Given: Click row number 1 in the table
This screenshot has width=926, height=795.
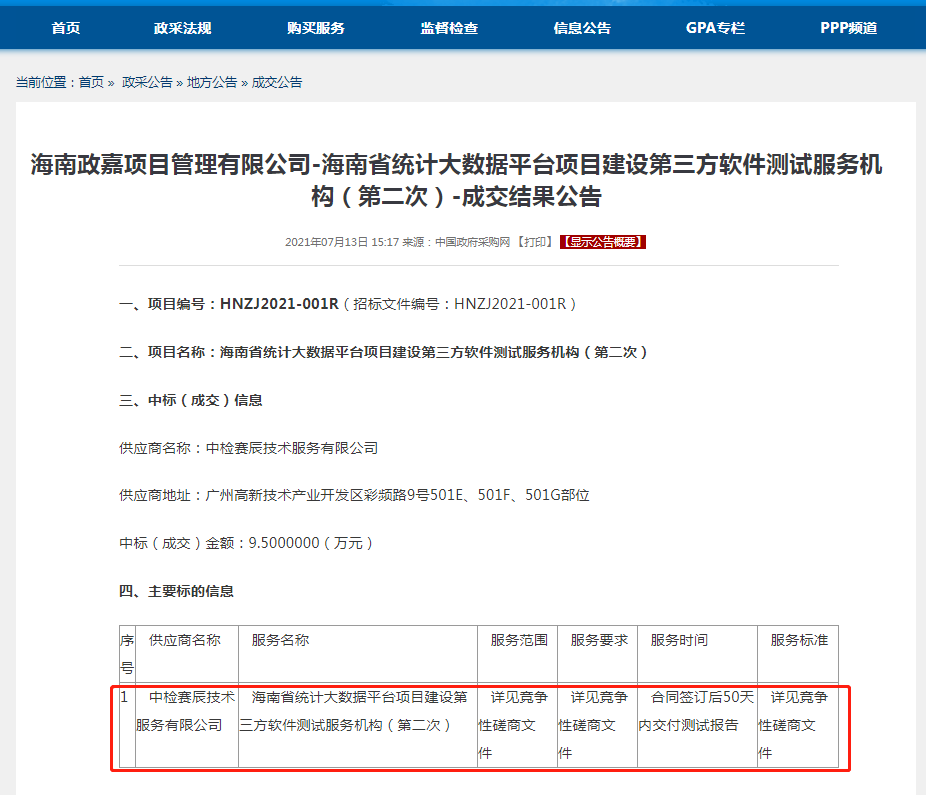Looking at the screenshot, I should pos(127,726).
